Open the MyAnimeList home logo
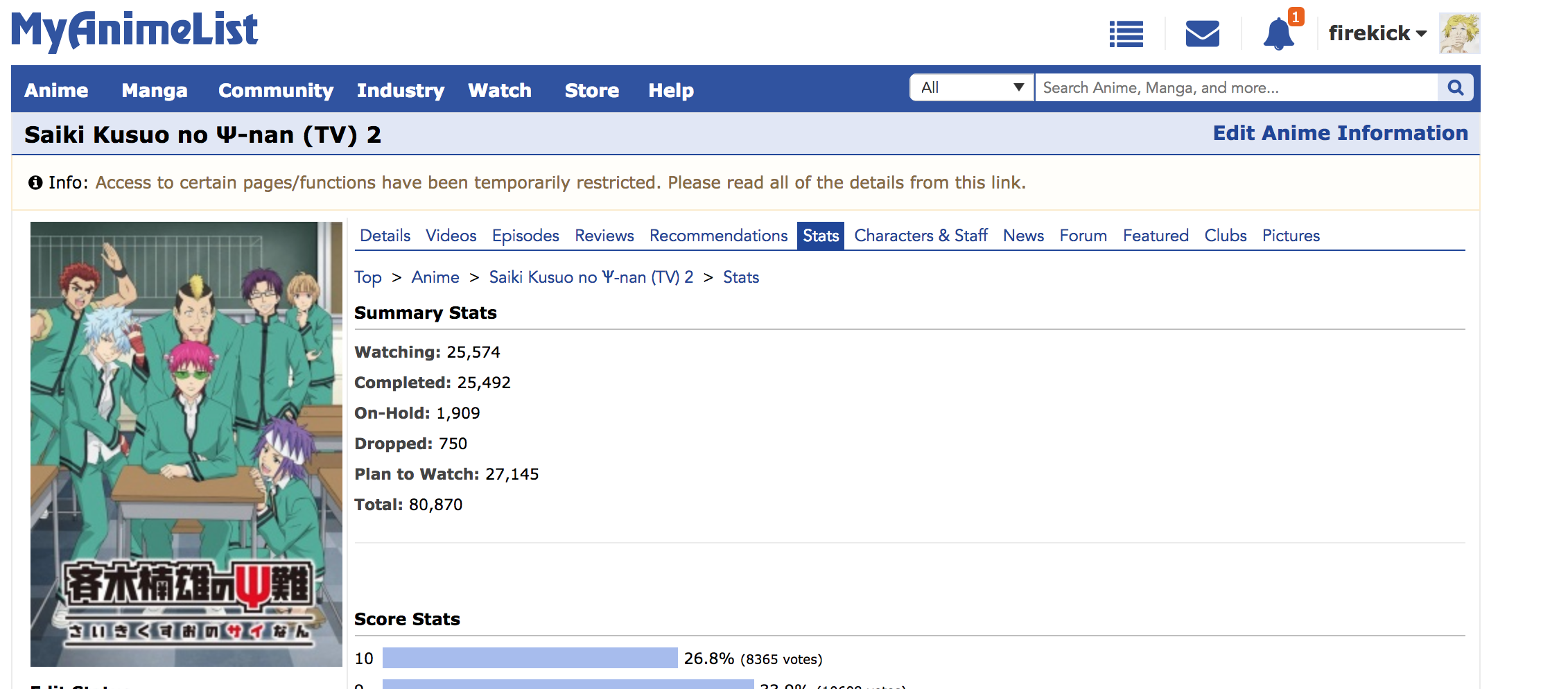 (x=134, y=31)
